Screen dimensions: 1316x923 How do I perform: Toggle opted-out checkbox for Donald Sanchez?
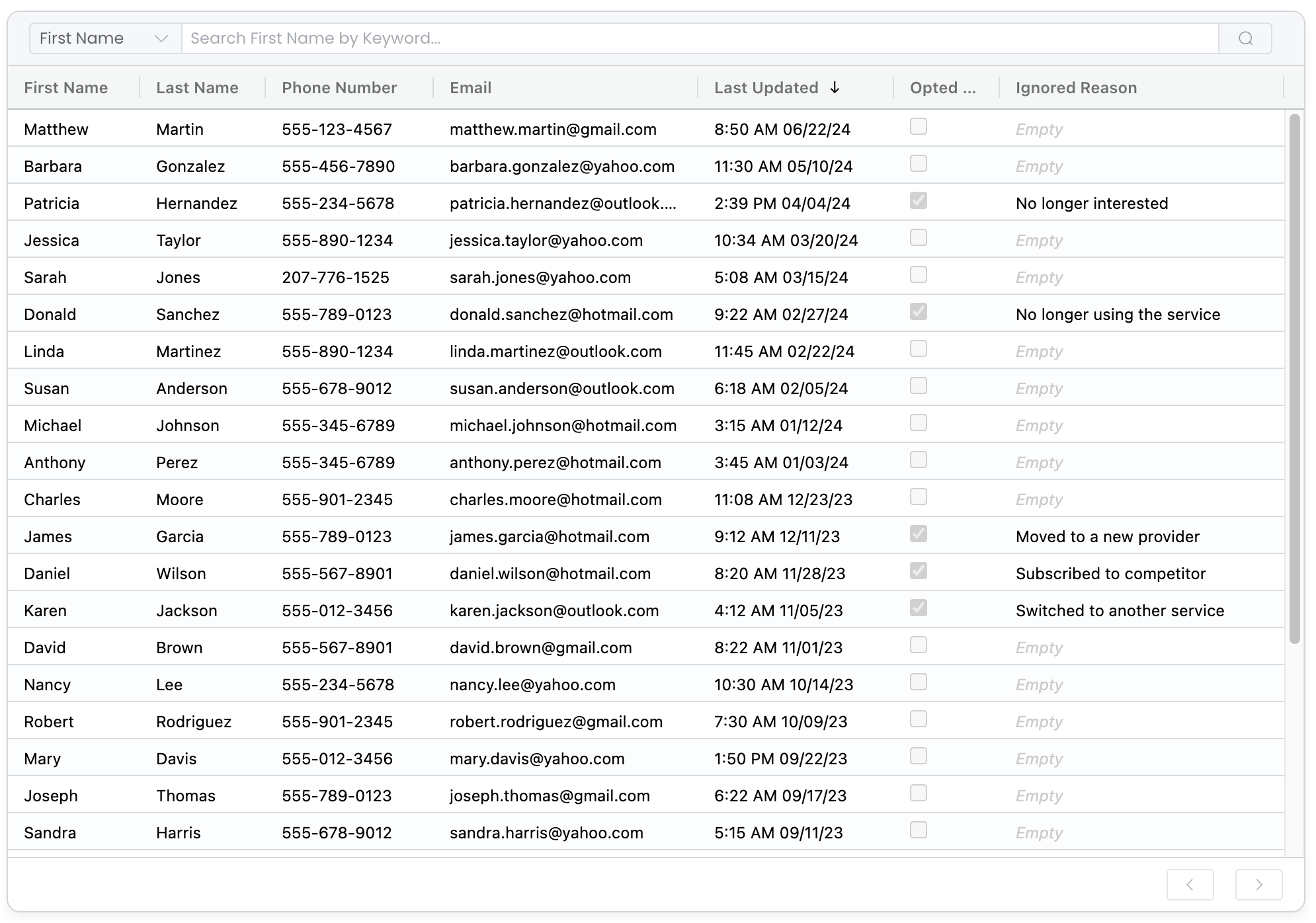(x=918, y=311)
